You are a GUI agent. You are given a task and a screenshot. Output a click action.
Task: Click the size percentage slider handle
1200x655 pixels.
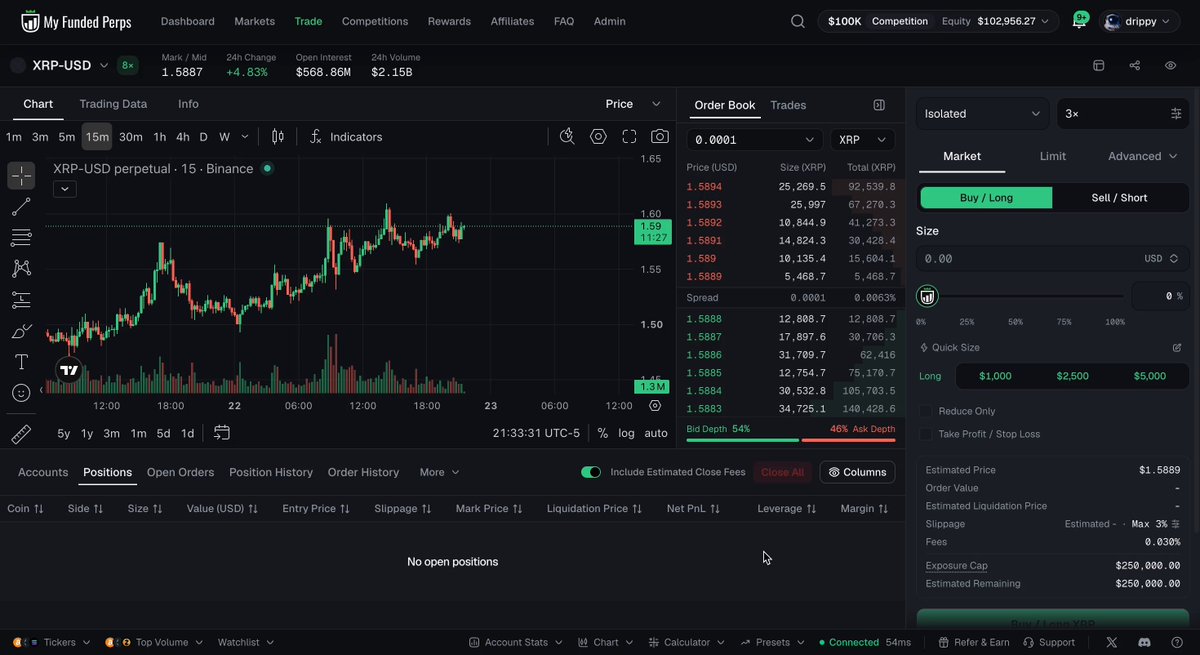click(x=927, y=296)
